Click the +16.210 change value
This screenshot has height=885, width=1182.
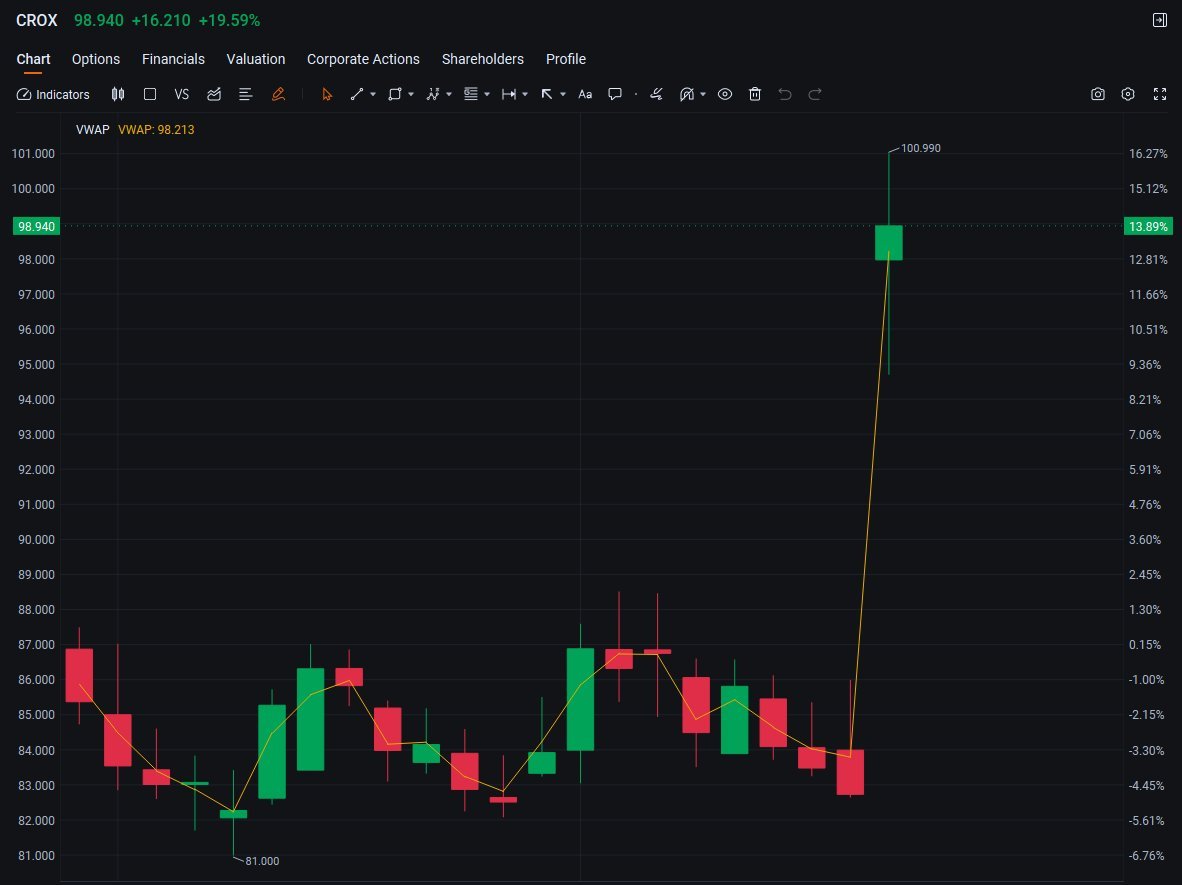click(161, 20)
